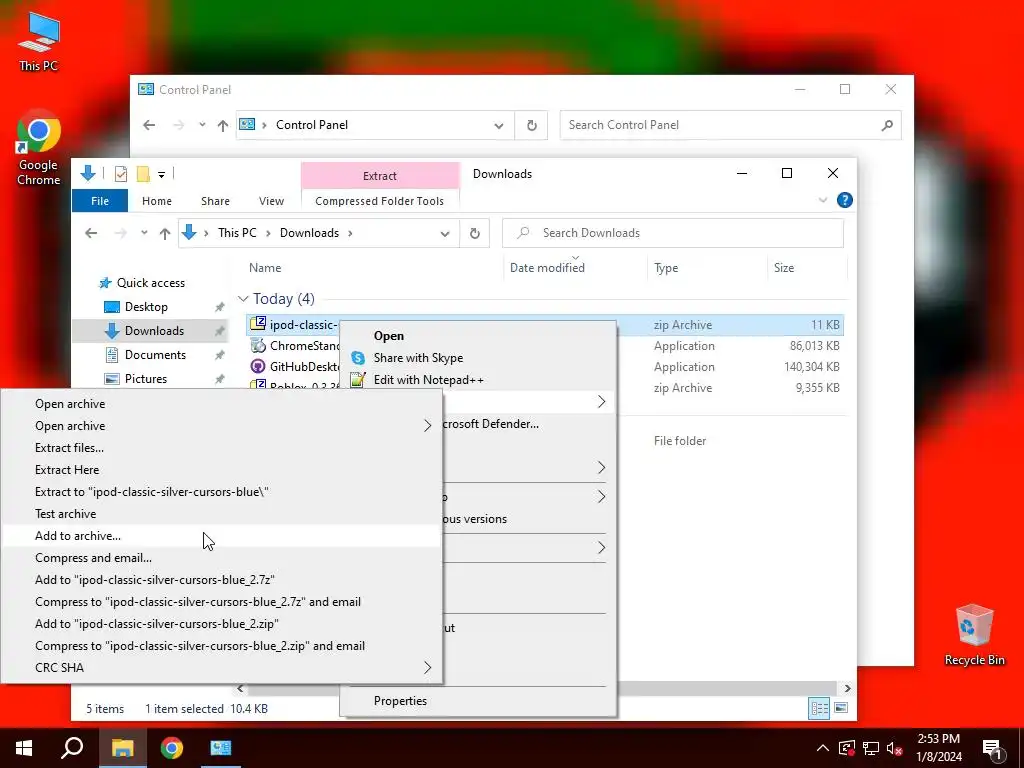
Task: Click the Chrome icon on the taskbar
Action: pos(172,748)
